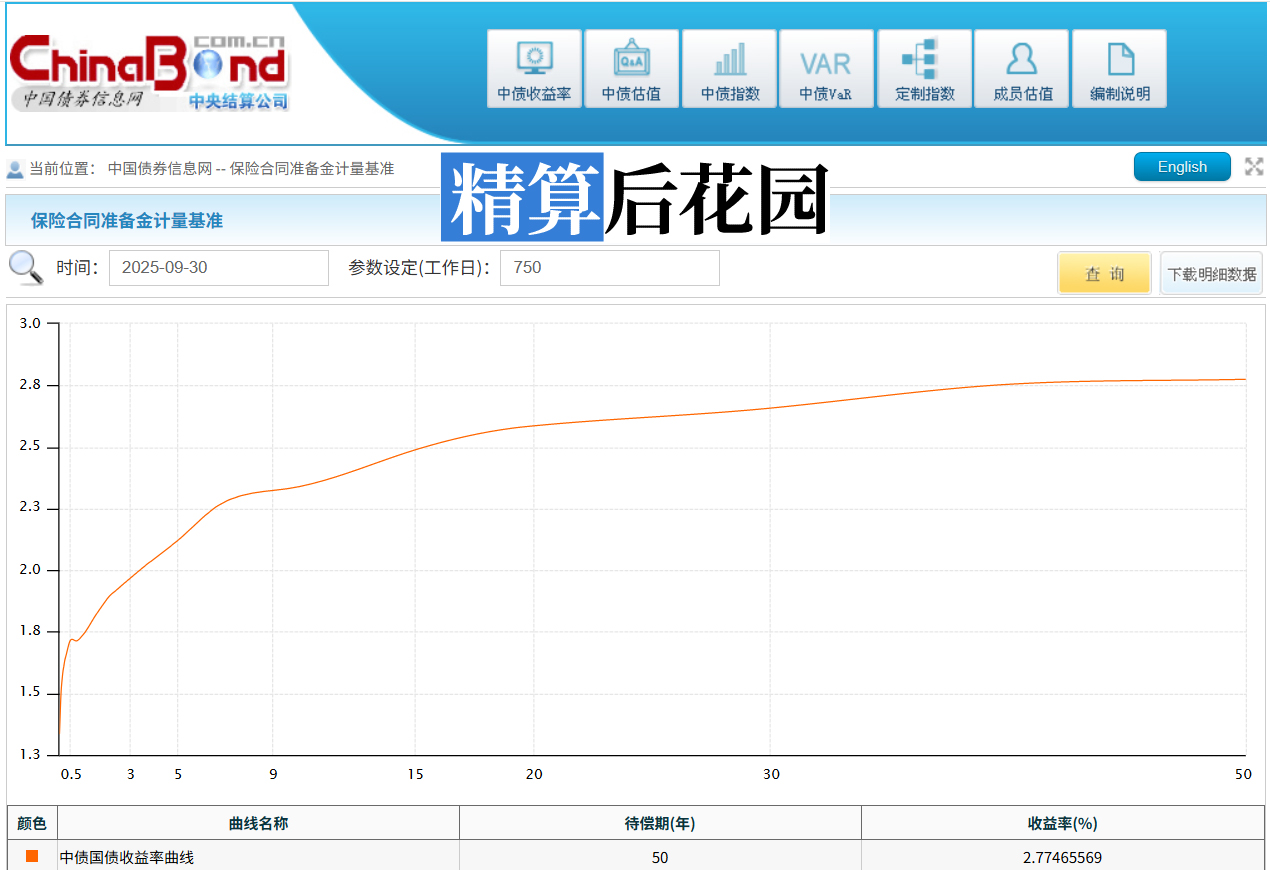
Task: Click the 保险合同准备金计量基准 section tab
Action: point(127,221)
